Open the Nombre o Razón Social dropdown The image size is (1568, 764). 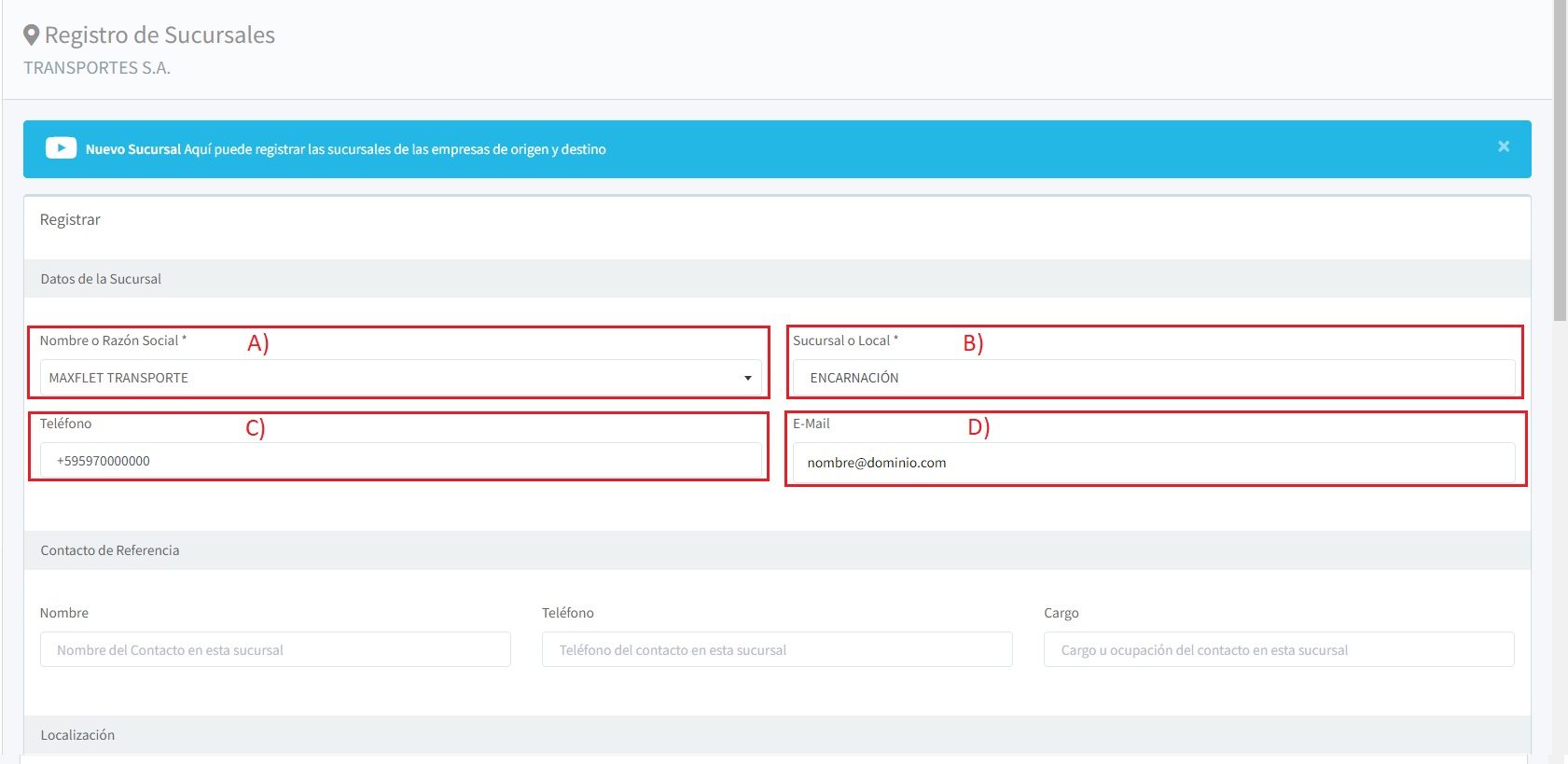[x=400, y=378]
